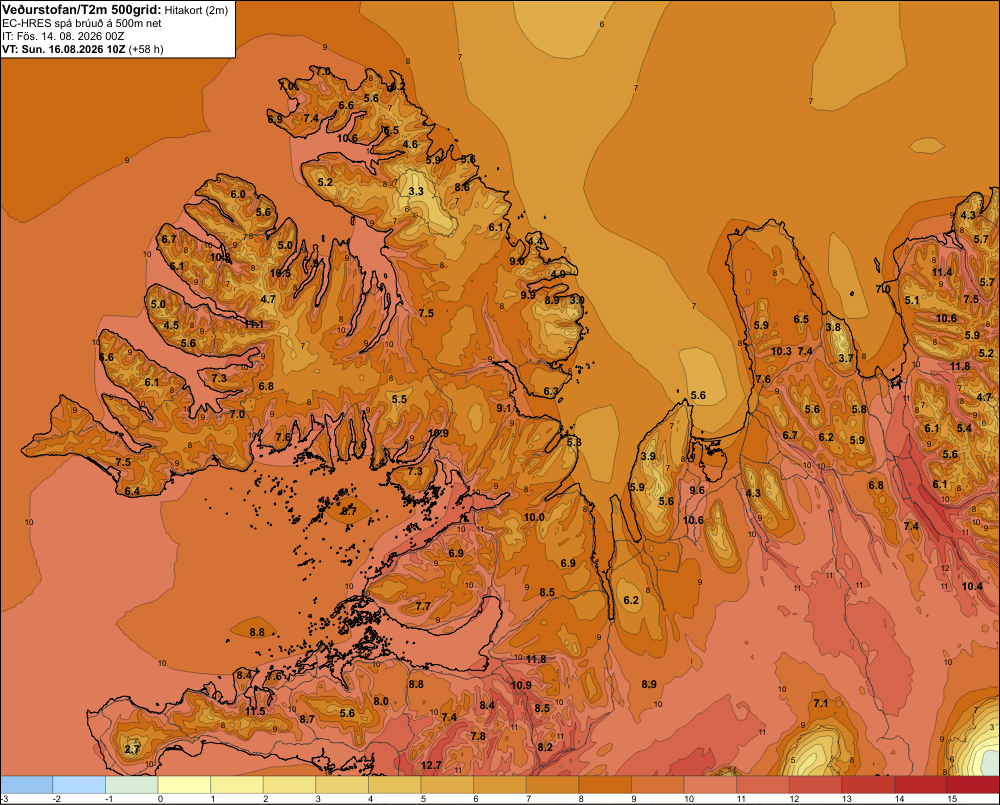This screenshot has height=805, width=1000.
Task: Click the 10.4 temperature label on the map
Action: tap(972, 586)
